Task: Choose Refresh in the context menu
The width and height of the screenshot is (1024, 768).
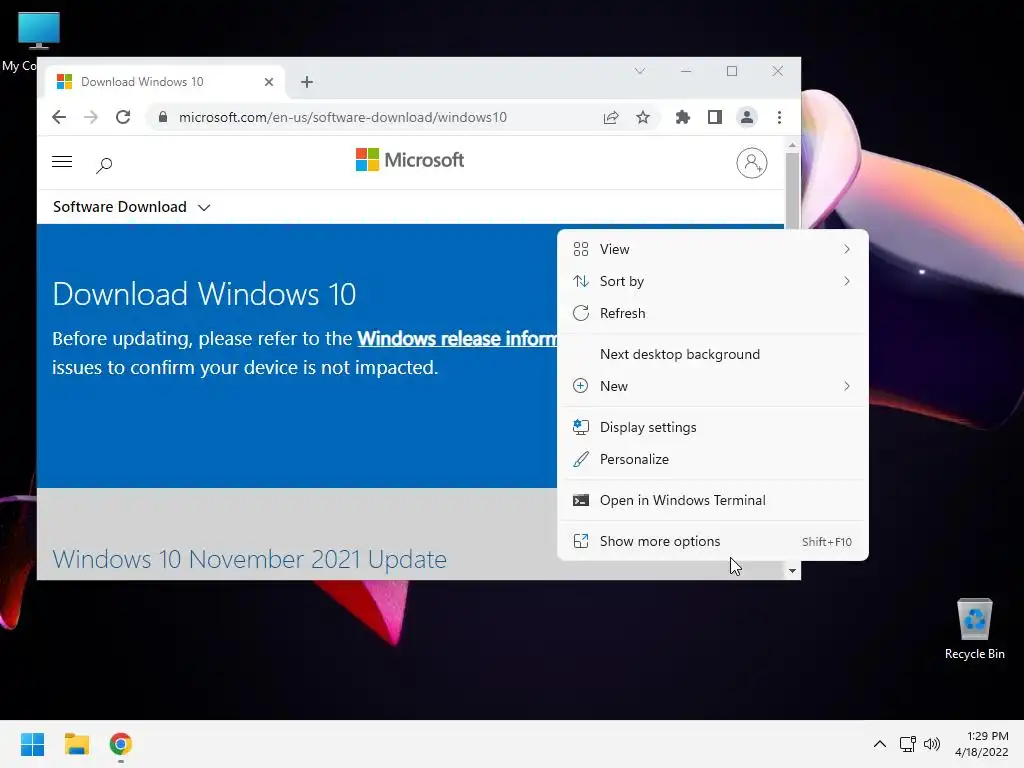Action: coord(712,313)
